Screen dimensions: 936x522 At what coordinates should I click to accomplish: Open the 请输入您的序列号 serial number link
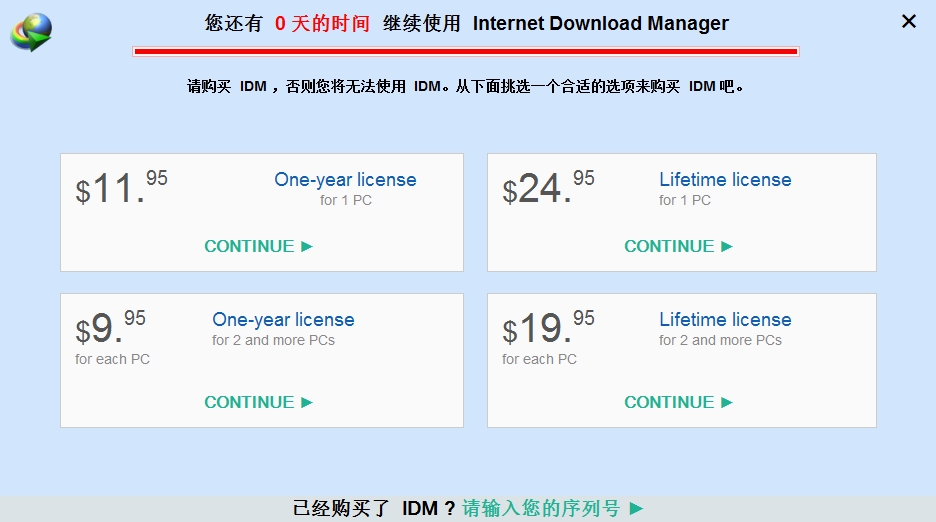pyautogui.click(x=541, y=508)
